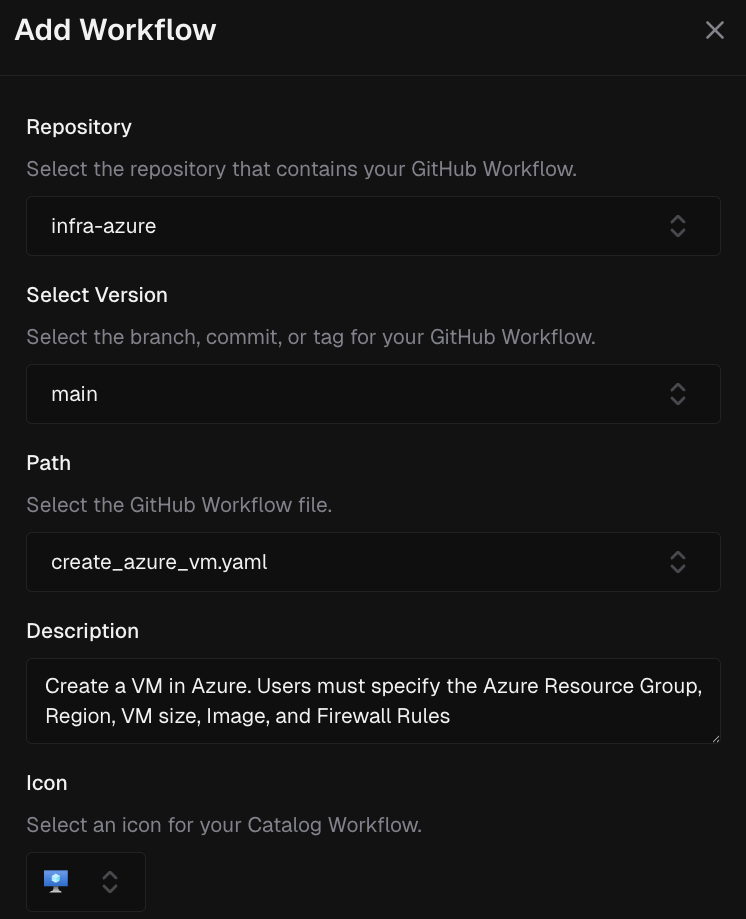The height and width of the screenshot is (919, 746).
Task: Click the Catalog Workflow icon helper text
Action: click(224, 825)
